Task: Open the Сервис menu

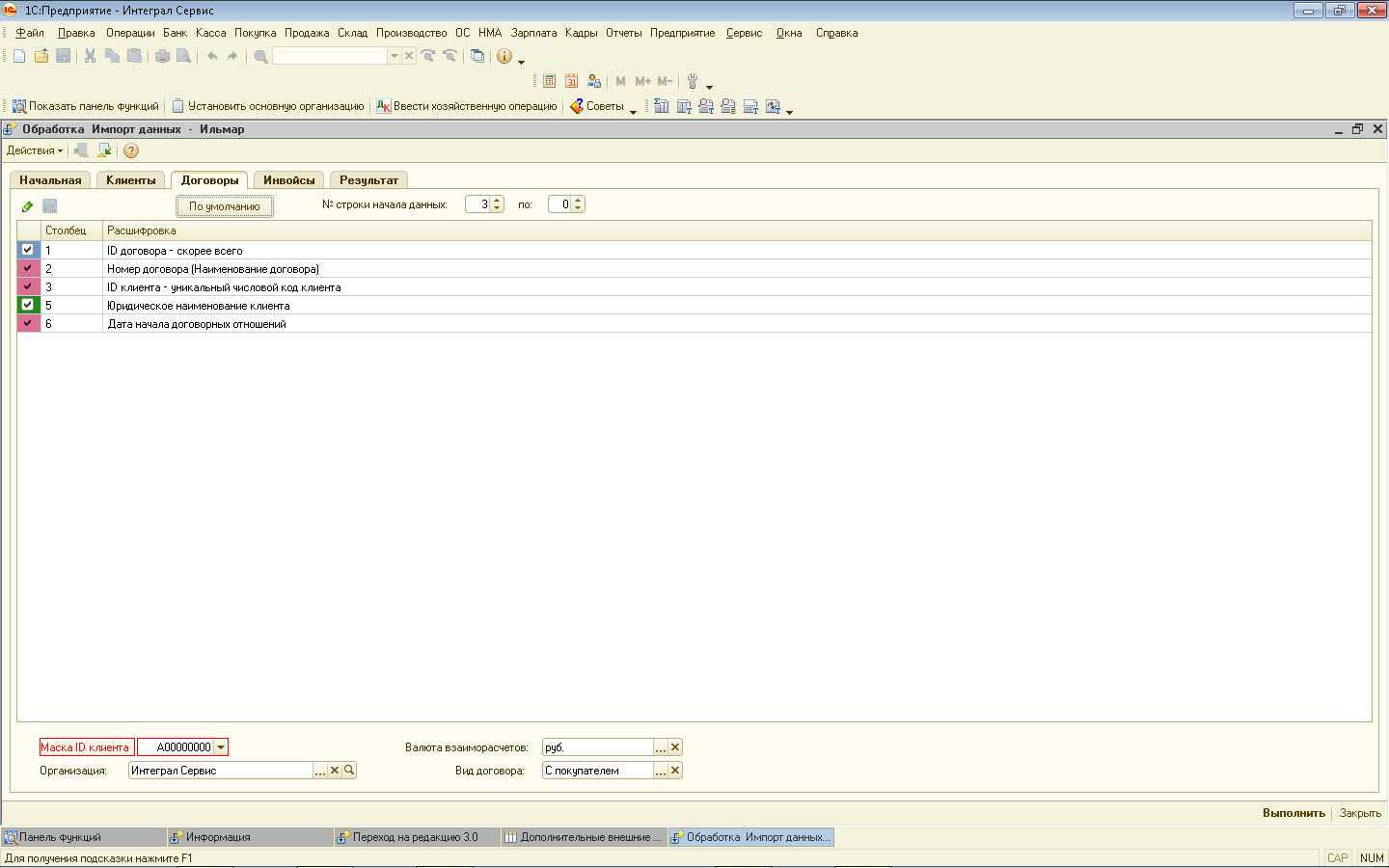Action: coord(744,33)
